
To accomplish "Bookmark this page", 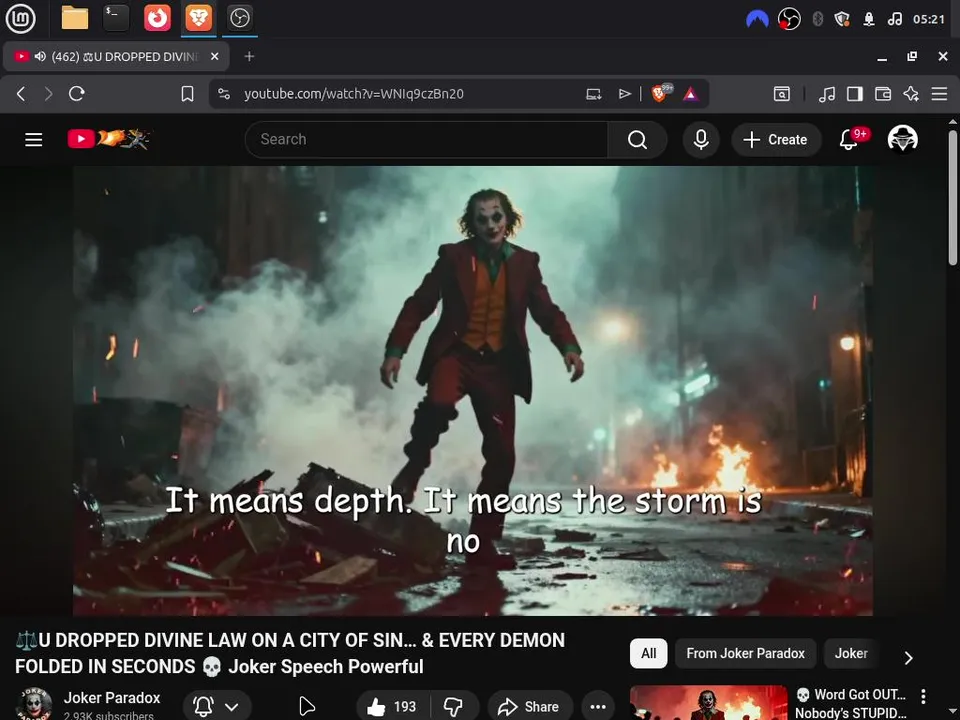I will (x=187, y=94).
